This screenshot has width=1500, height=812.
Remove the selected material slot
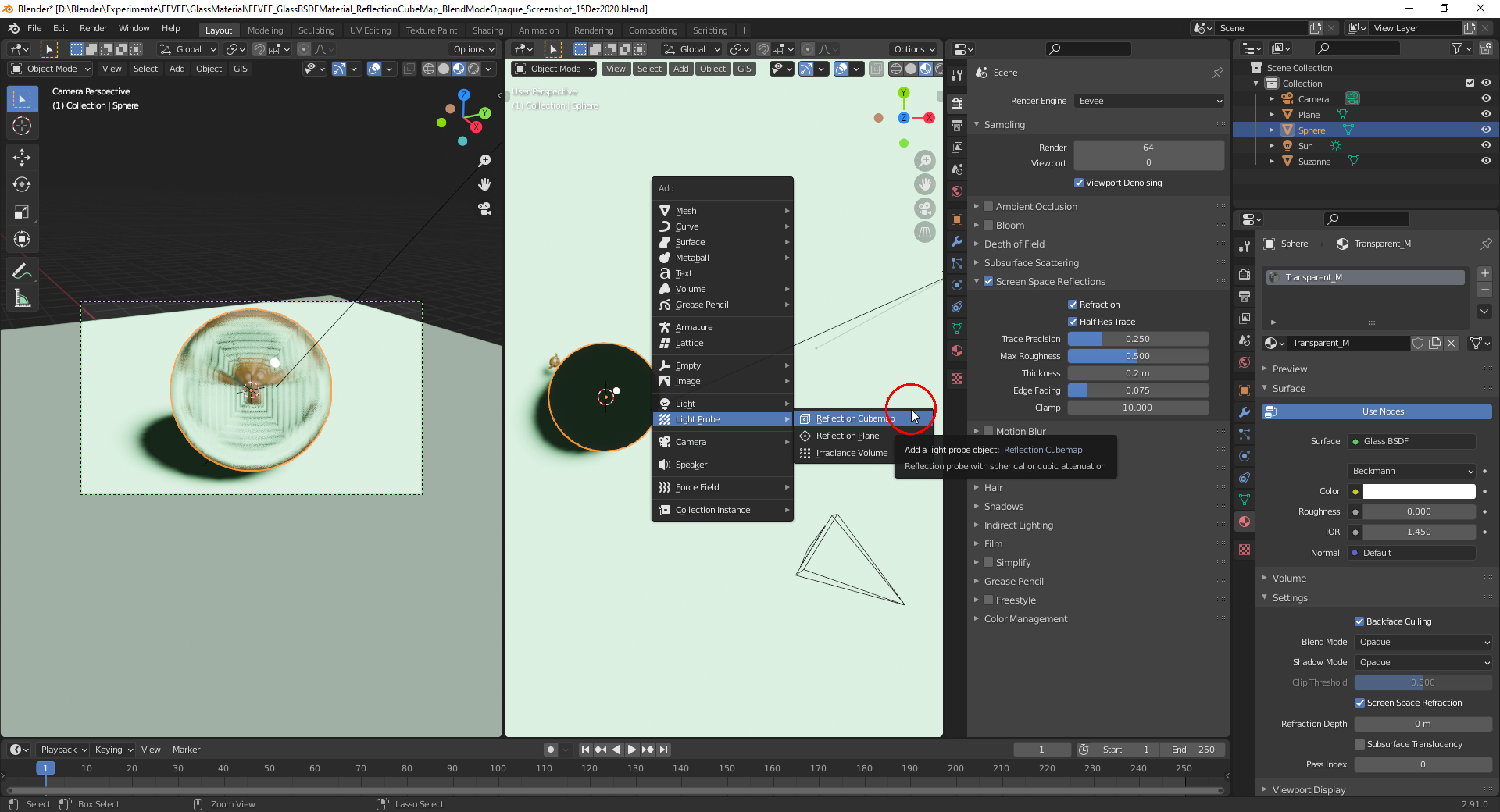tap(1485, 290)
